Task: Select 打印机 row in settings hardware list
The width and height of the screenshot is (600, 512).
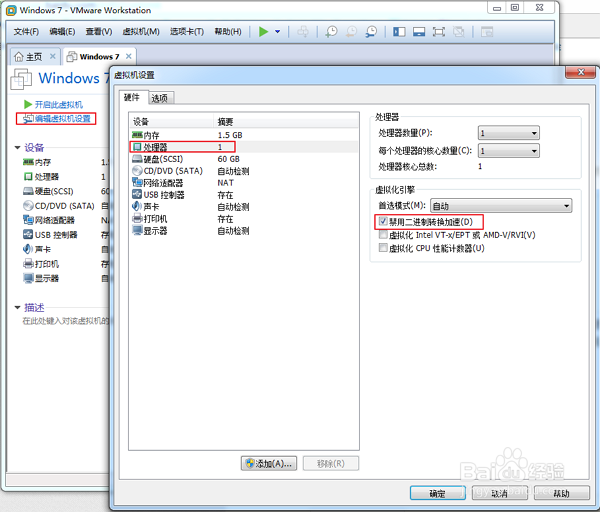Action: click(244, 219)
